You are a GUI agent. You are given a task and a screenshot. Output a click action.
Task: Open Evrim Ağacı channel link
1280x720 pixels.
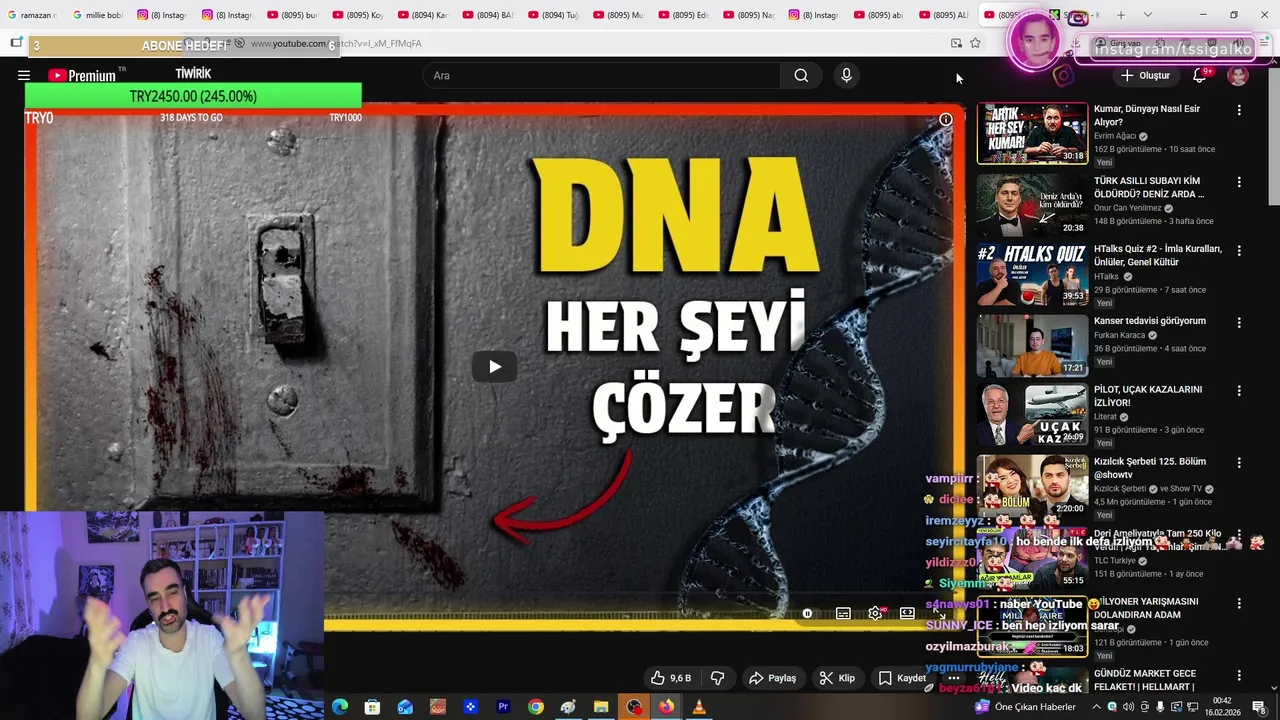click(1115, 136)
